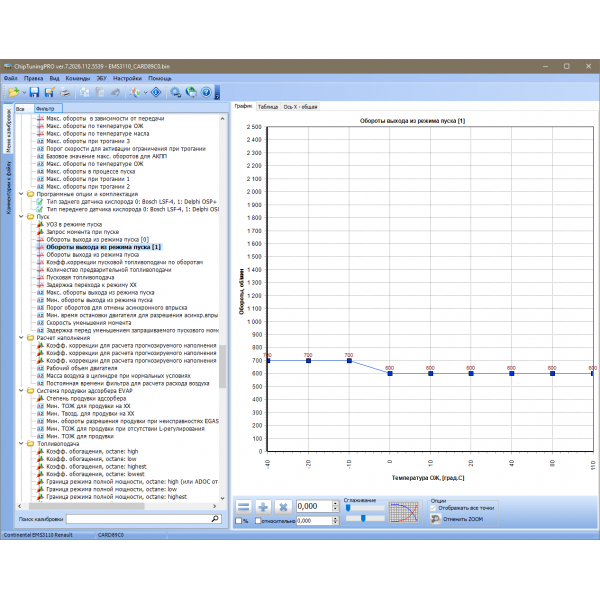Click the blue help question mark icon

[x=206, y=92]
